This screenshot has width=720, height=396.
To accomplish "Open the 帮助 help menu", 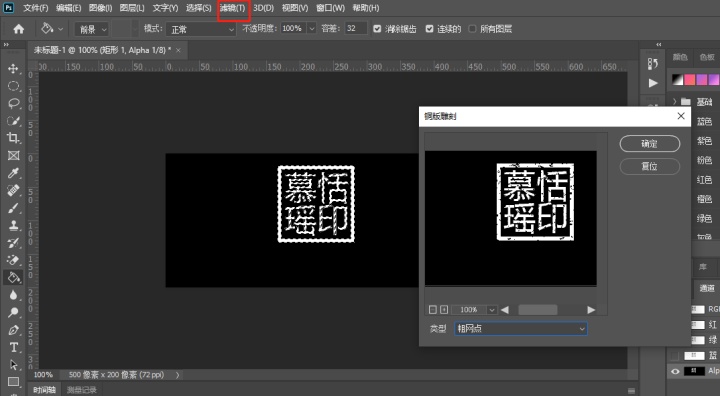I will click(x=366, y=8).
